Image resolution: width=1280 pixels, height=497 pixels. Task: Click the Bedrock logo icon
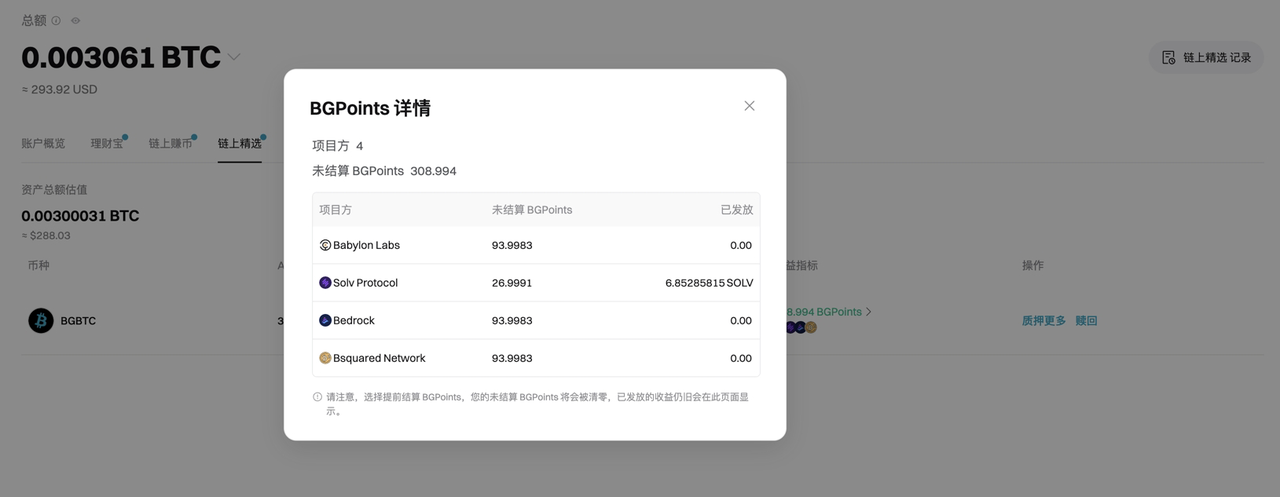(325, 321)
